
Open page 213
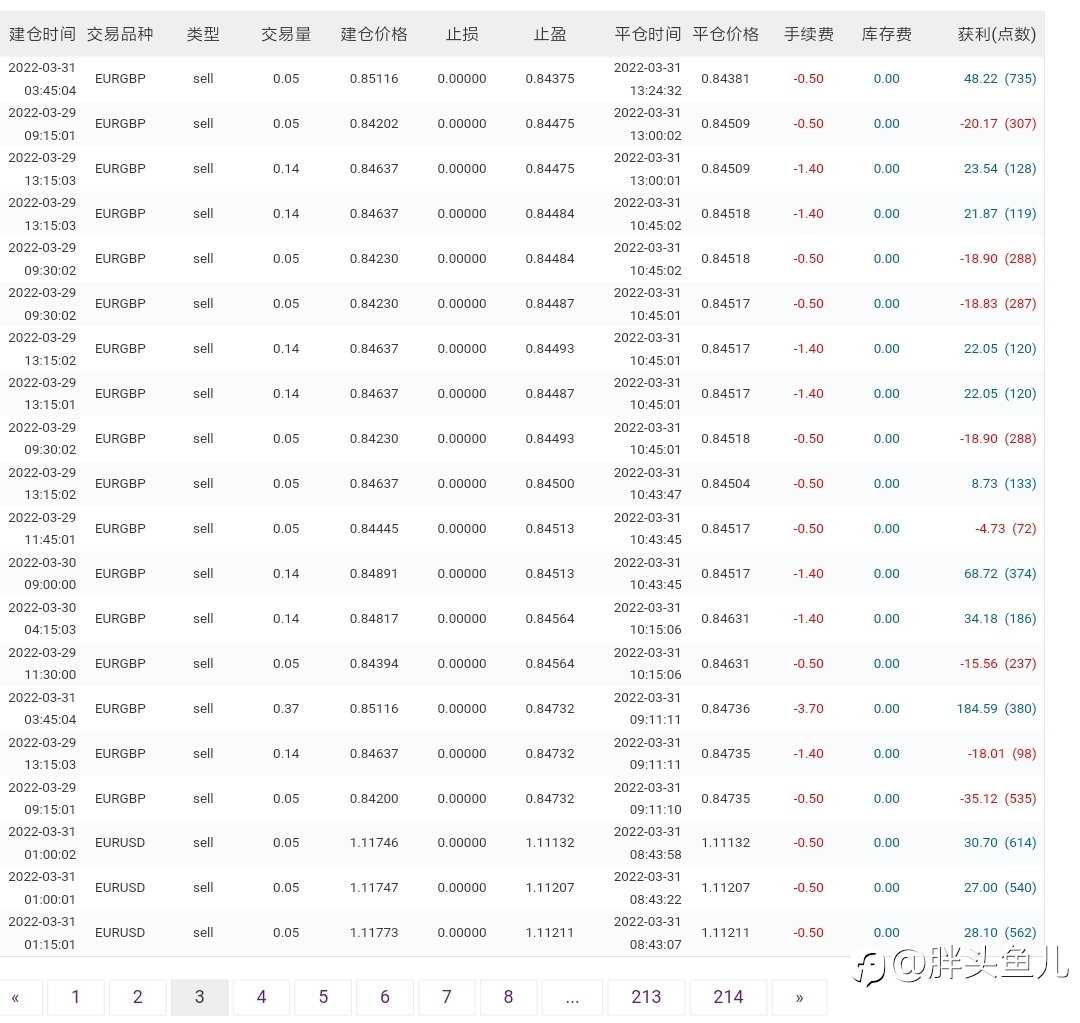(646, 997)
